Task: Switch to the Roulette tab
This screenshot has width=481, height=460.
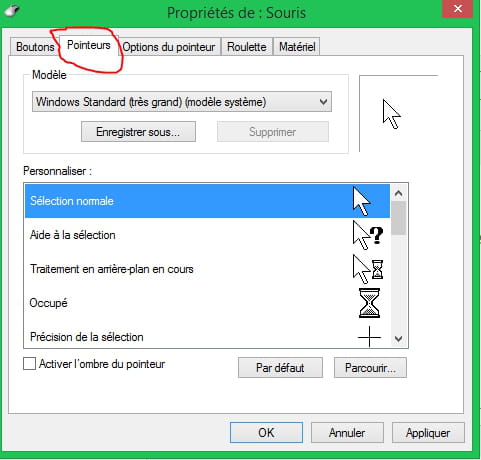Action: (247, 47)
